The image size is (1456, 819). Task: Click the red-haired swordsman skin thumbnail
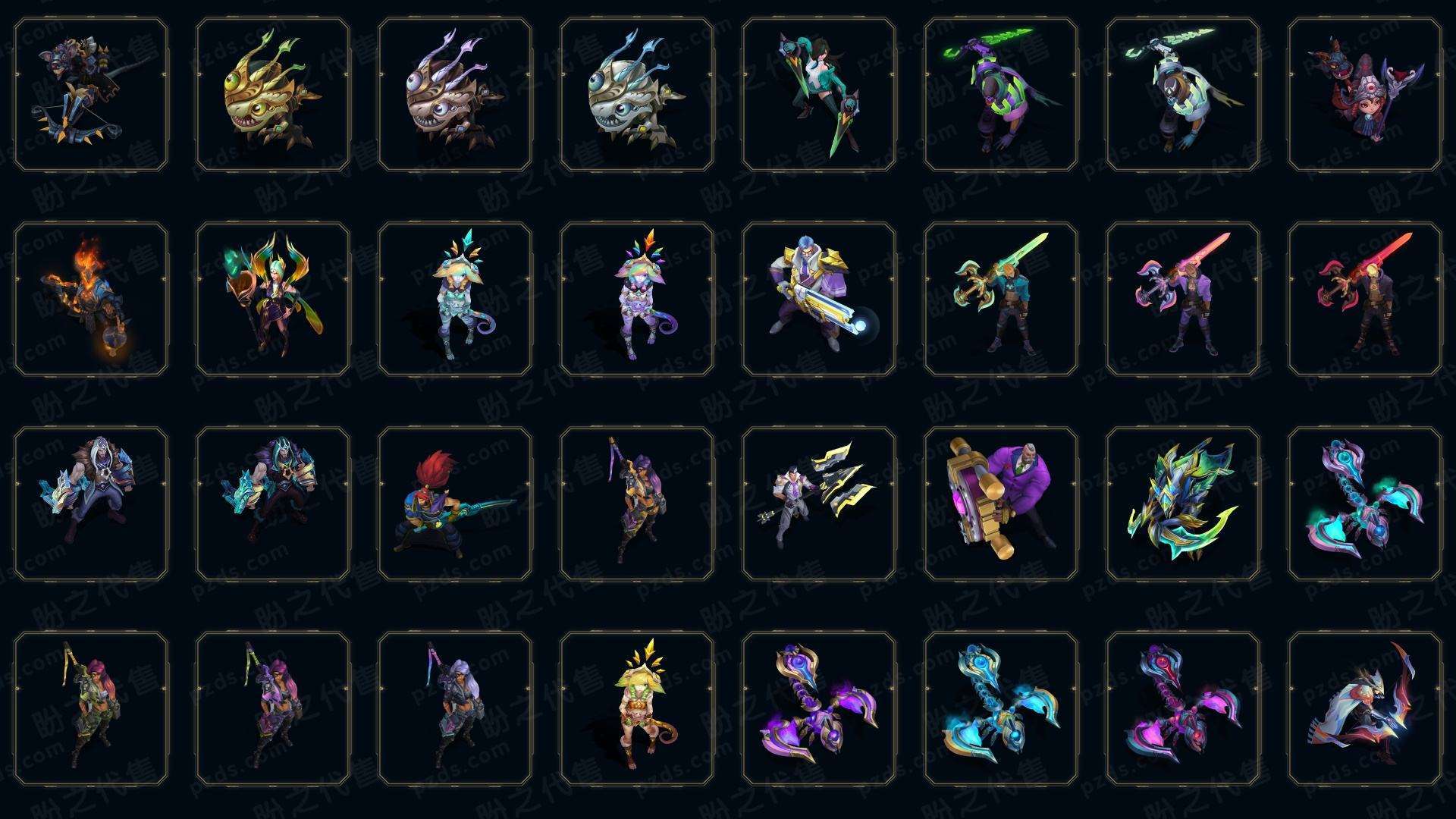[455, 504]
